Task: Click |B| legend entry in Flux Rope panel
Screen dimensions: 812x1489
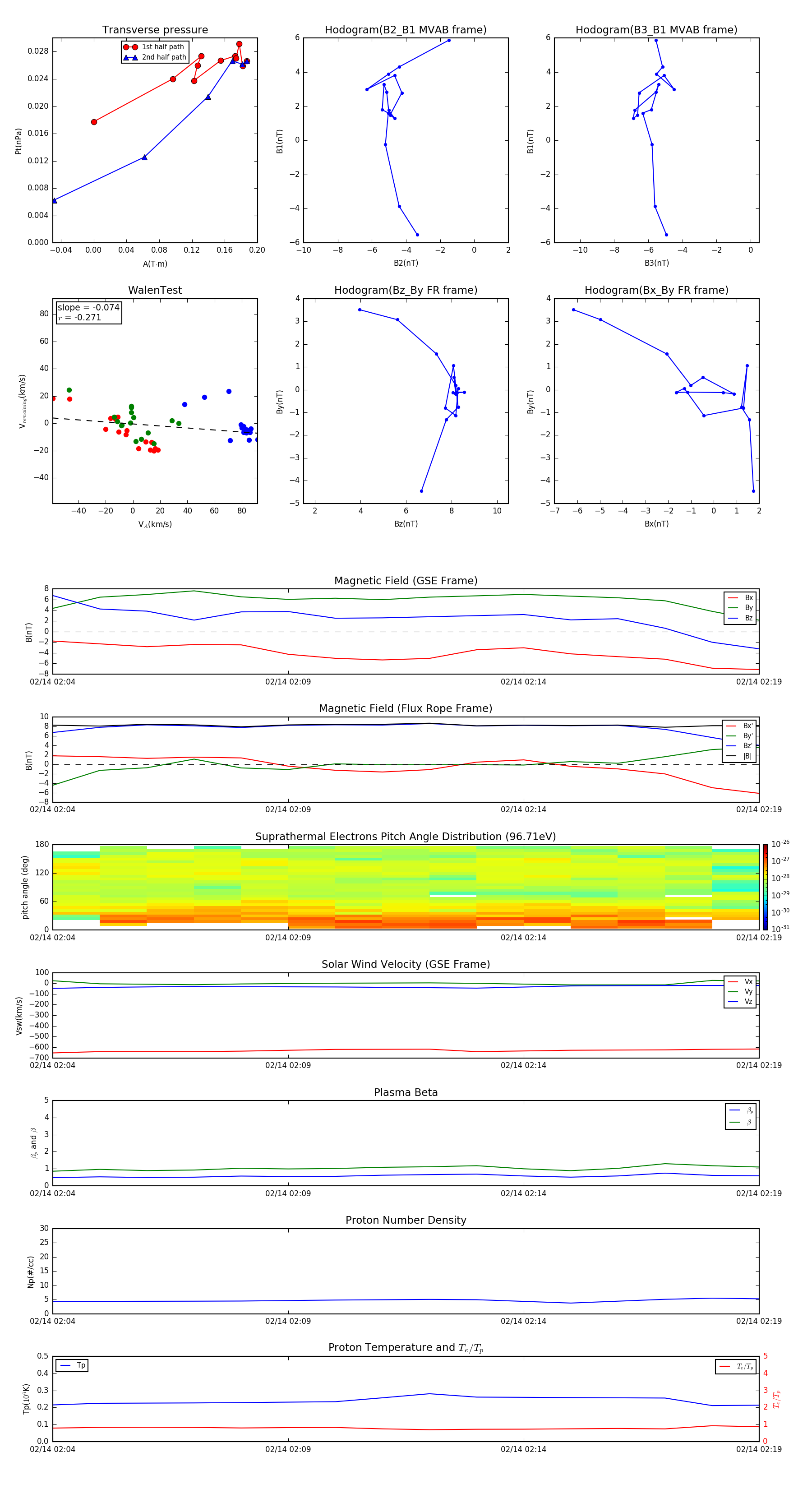Action: [x=739, y=757]
